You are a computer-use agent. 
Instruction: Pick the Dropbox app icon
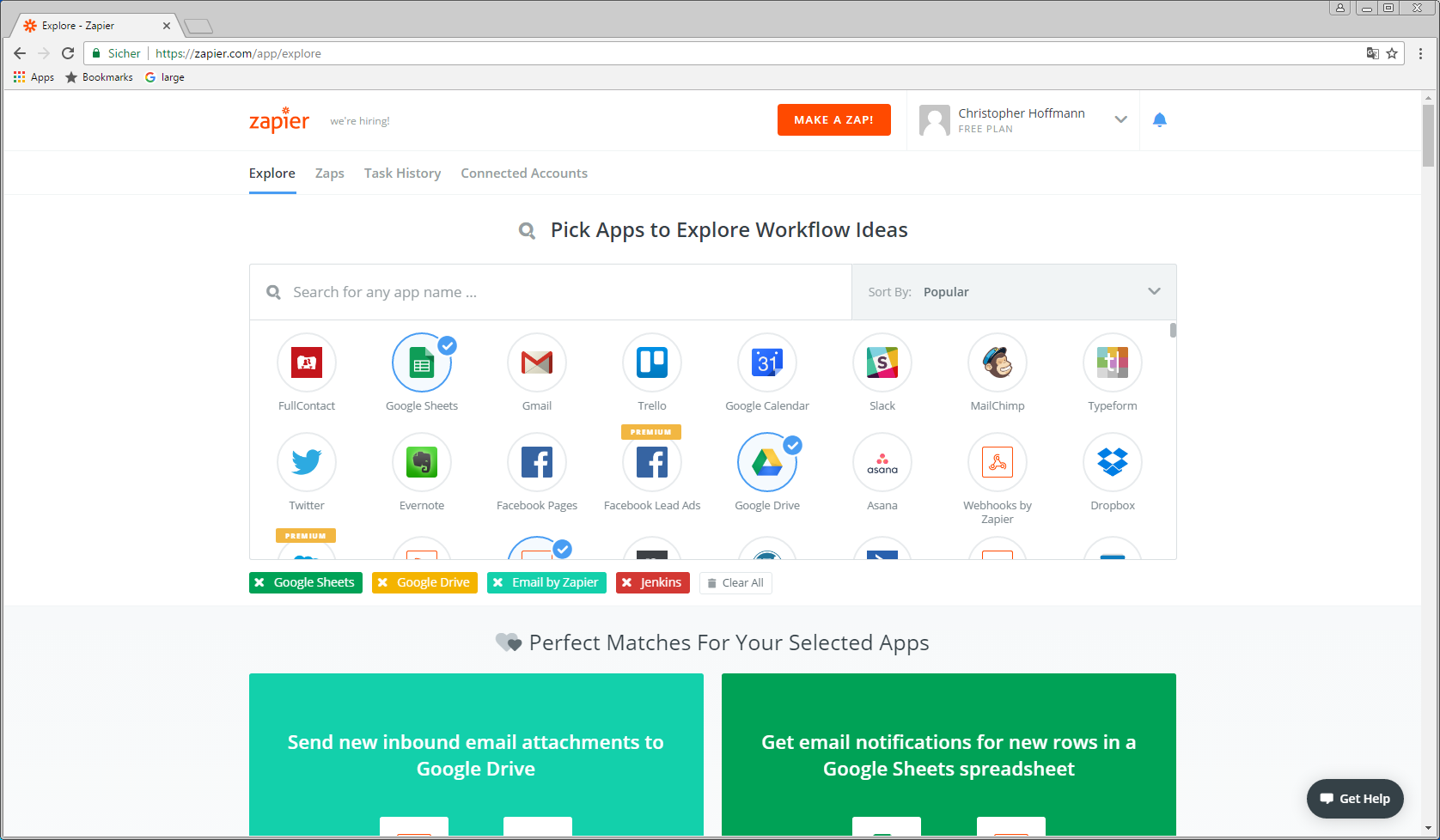(1113, 462)
